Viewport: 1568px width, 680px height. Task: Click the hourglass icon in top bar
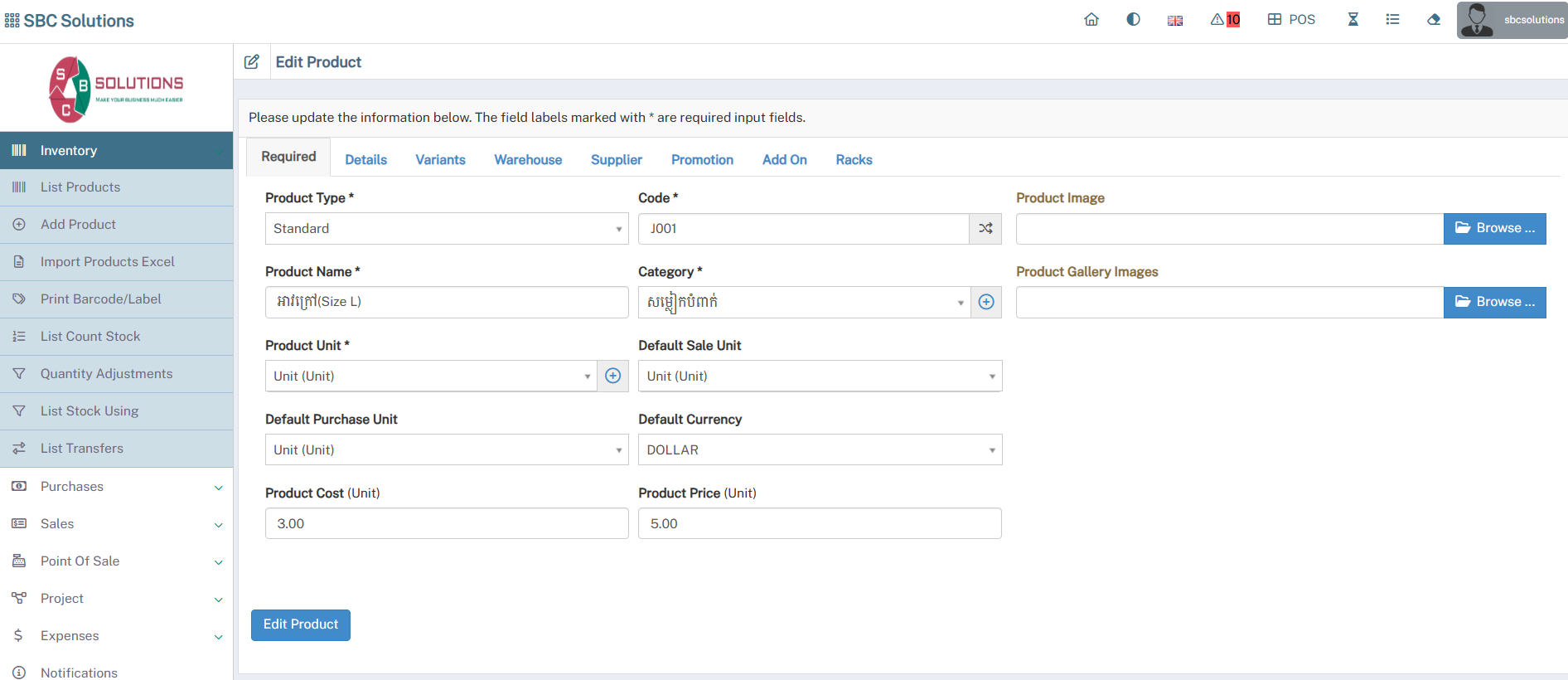1353,20
